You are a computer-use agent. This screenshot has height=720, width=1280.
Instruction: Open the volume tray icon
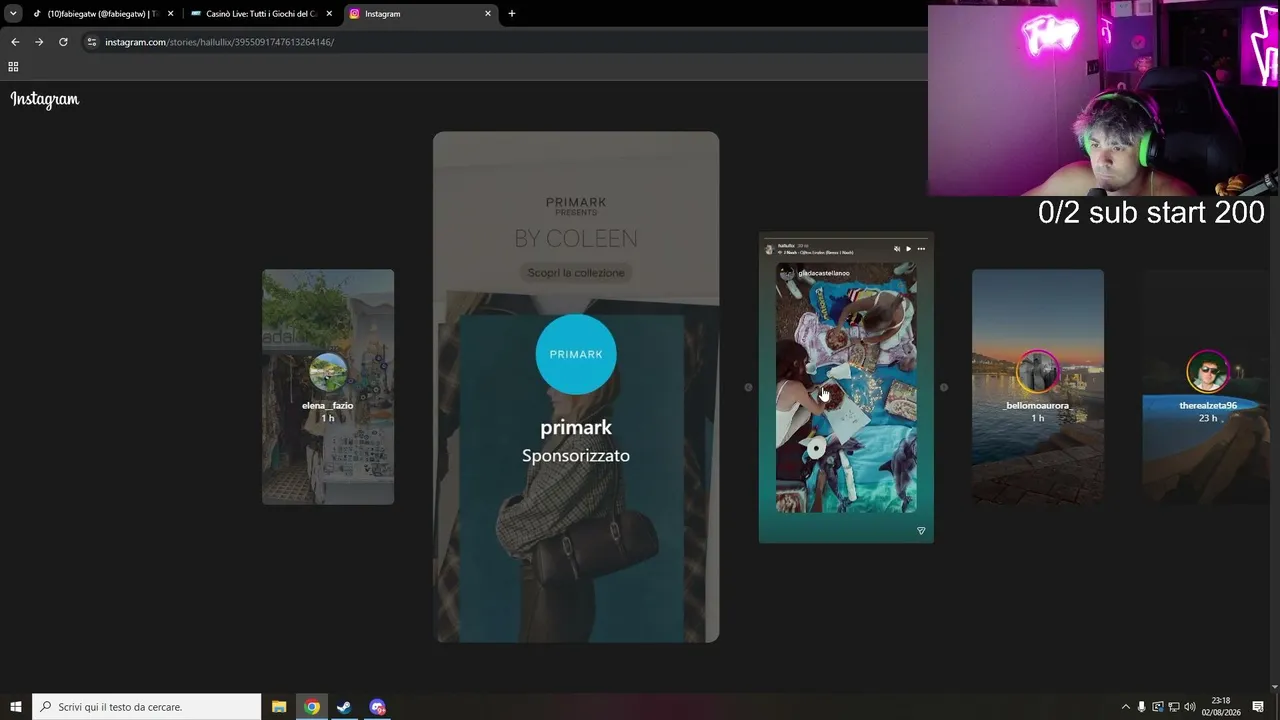(1190, 707)
